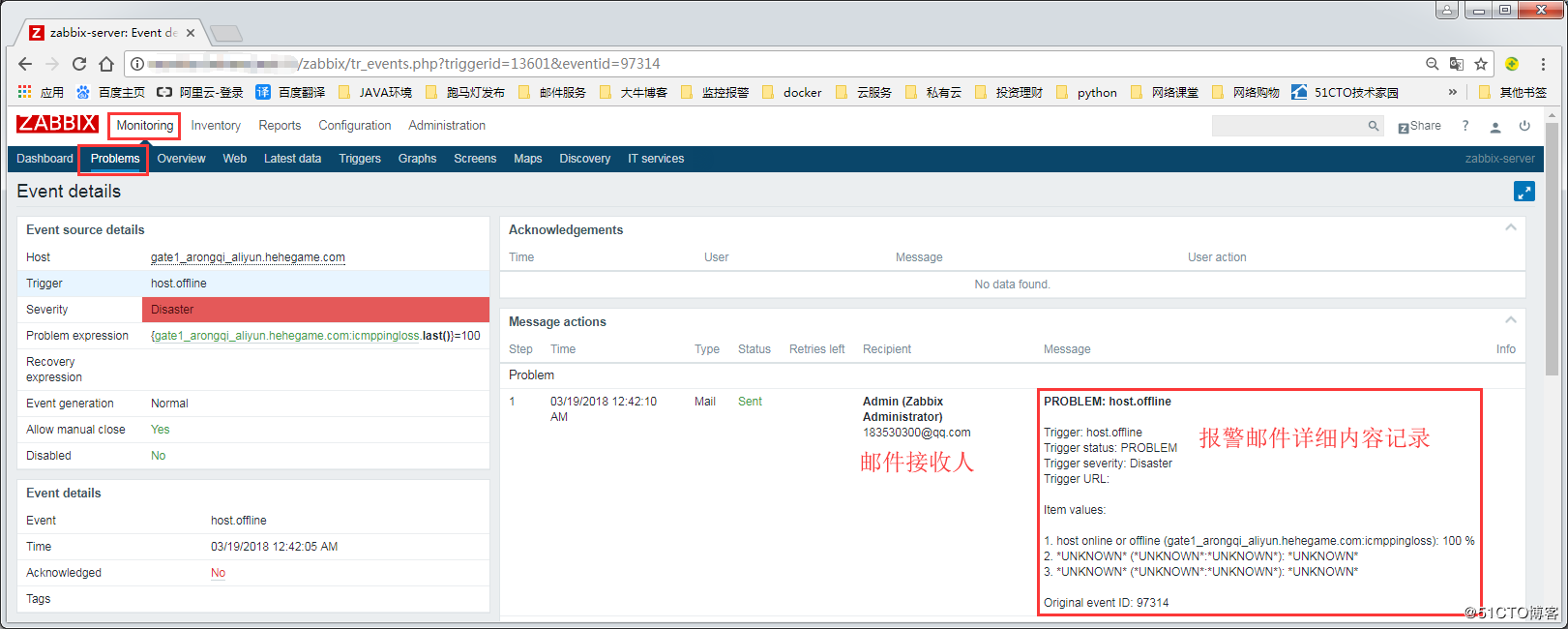The width and height of the screenshot is (1568, 629).
Task: Open the browser home page
Action: (x=106, y=64)
